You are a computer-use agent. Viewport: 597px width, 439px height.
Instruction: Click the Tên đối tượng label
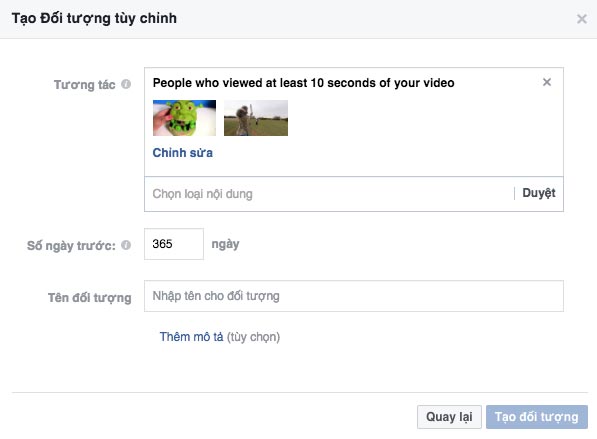click(x=89, y=298)
